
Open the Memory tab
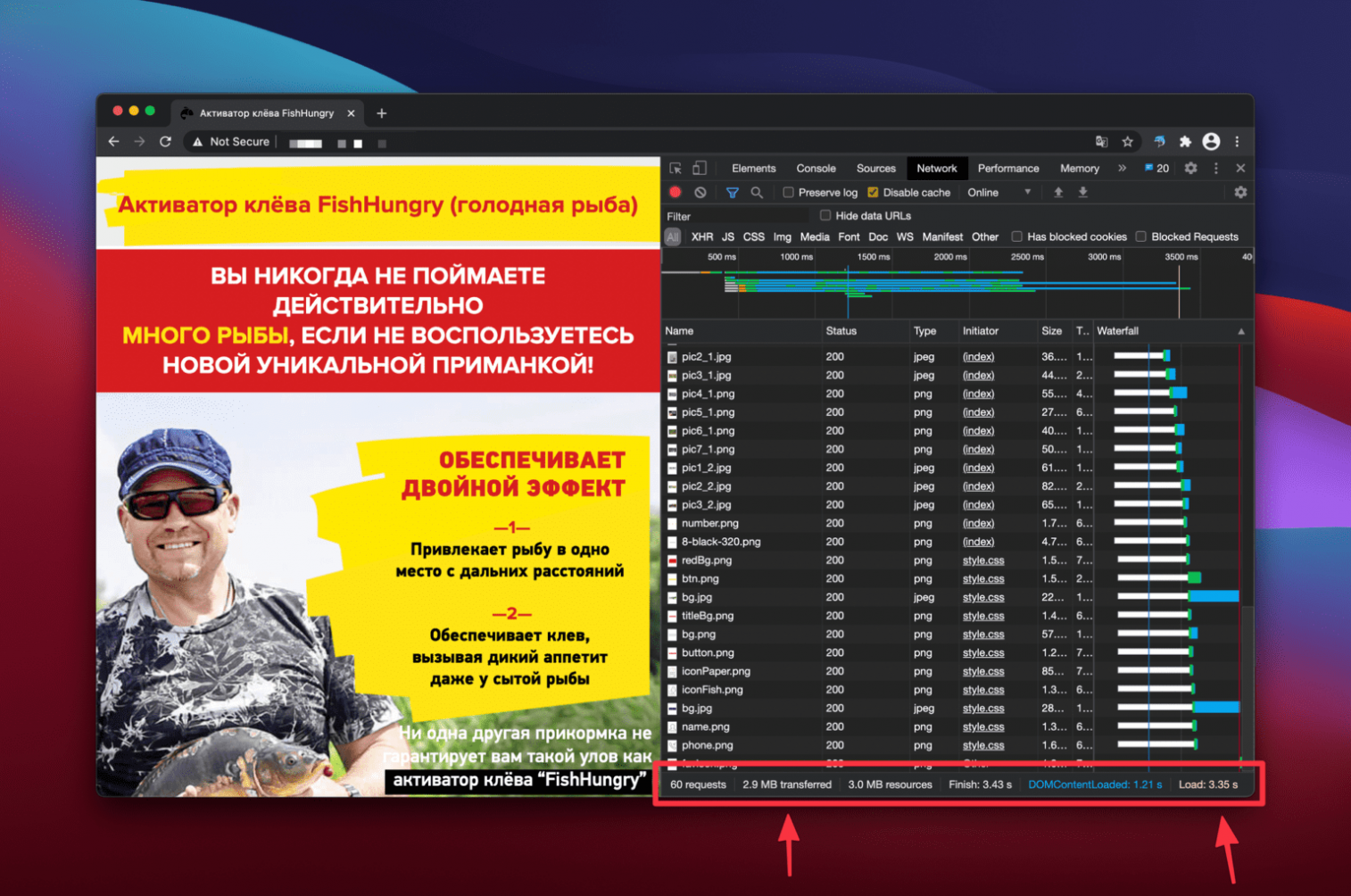tap(1080, 168)
